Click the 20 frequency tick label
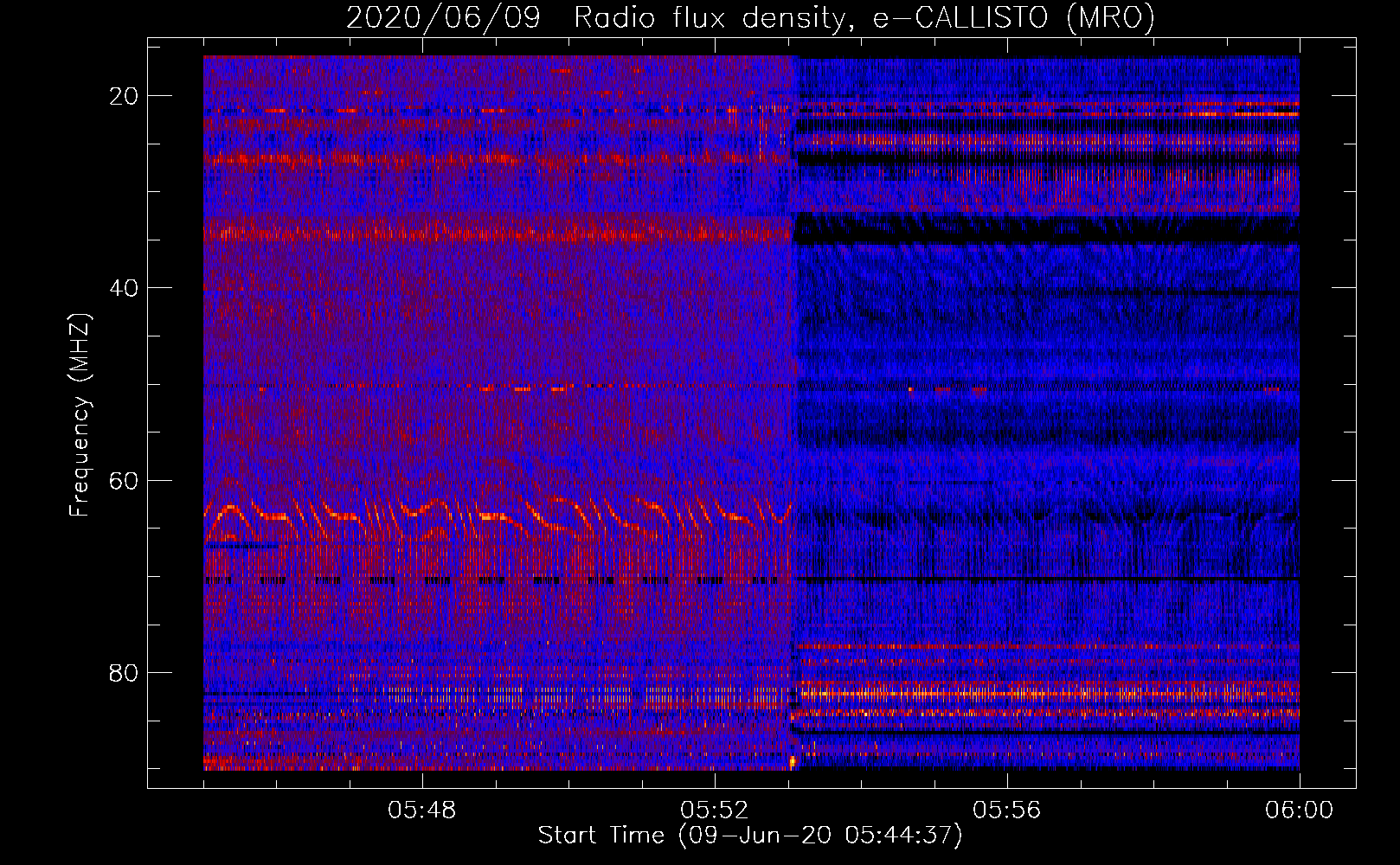The image size is (1400, 865). coord(125,96)
